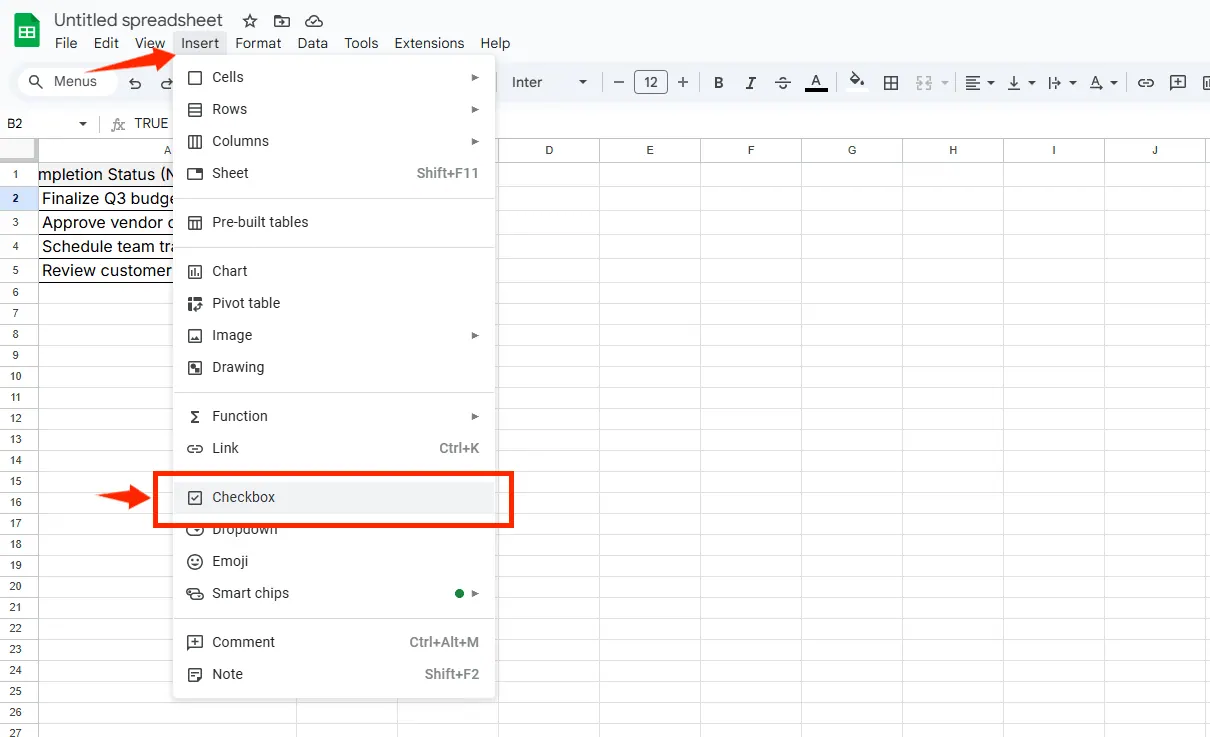Click the move to folder icon

pos(282,21)
